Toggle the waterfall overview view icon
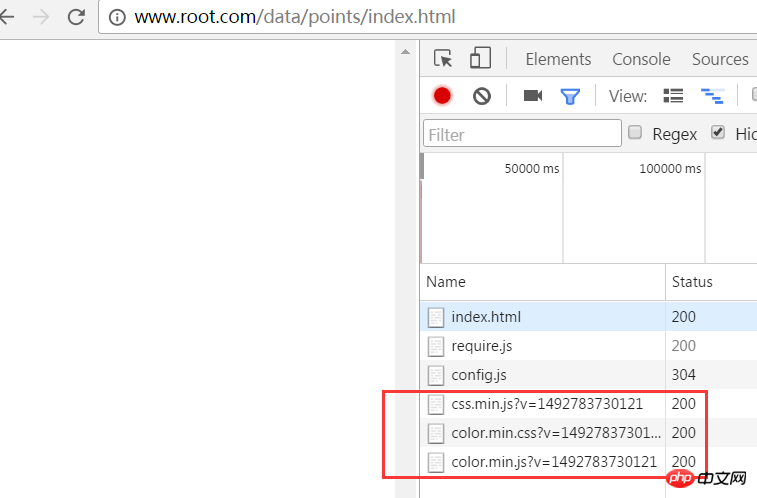Image resolution: width=757 pixels, height=498 pixels. [712, 96]
